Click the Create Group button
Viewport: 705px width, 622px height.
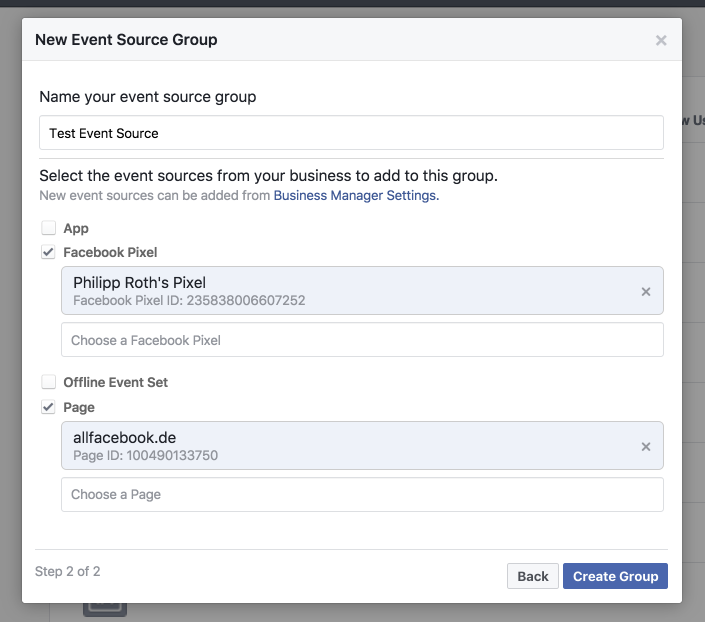click(x=615, y=576)
